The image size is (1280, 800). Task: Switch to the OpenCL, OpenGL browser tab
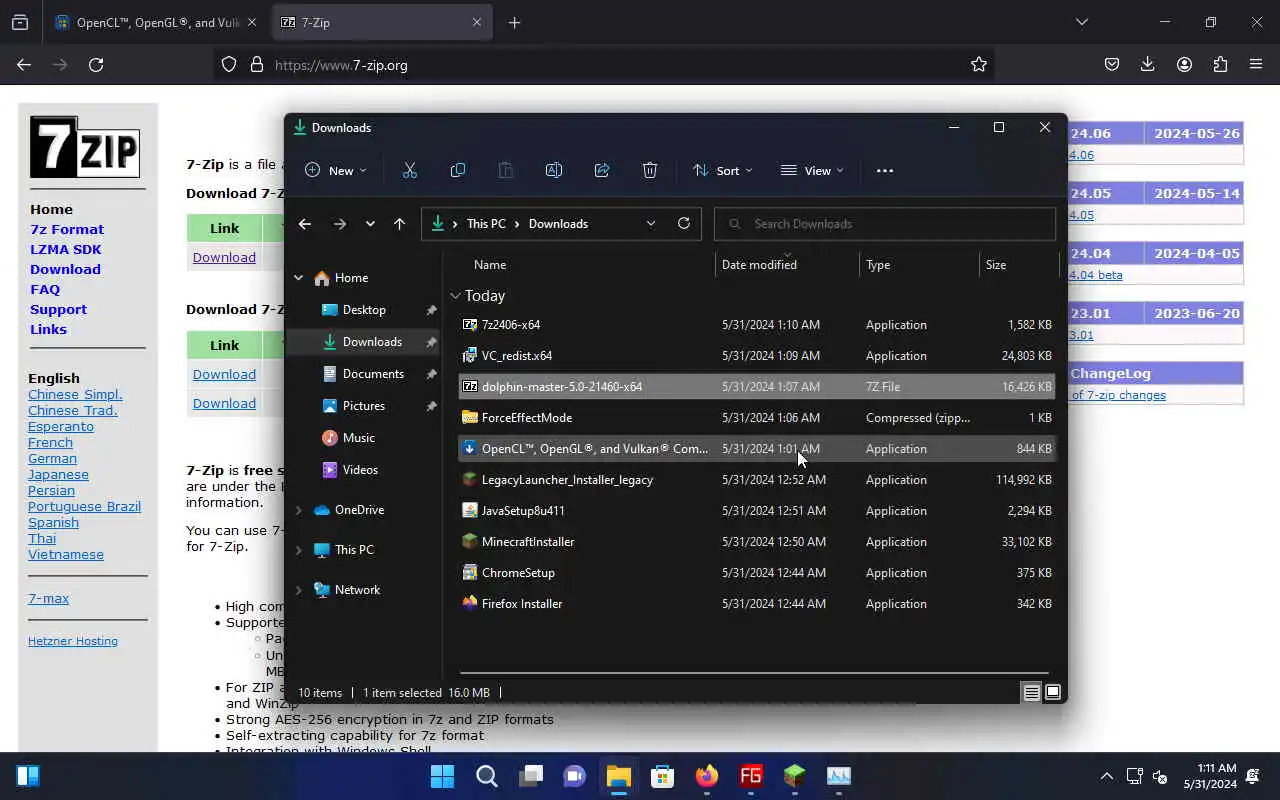(x=156, y=22)
